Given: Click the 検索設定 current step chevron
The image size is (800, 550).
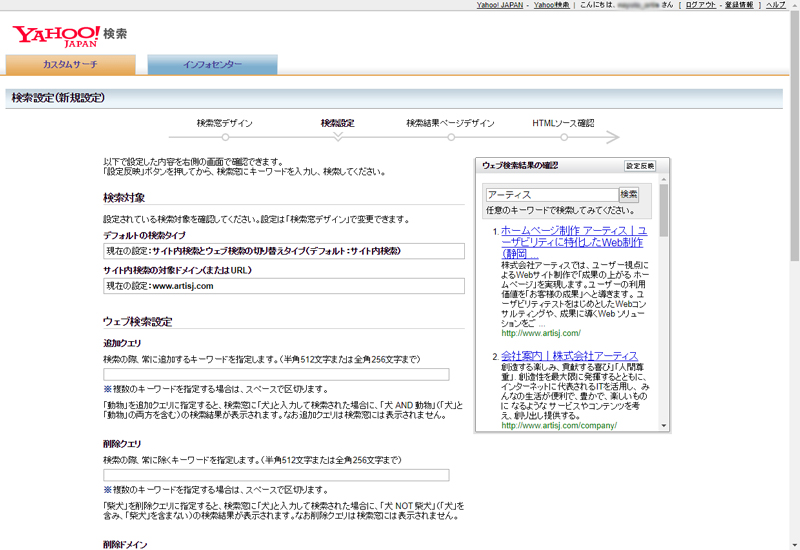Looking at the screenshot, I should pos(338,137).
